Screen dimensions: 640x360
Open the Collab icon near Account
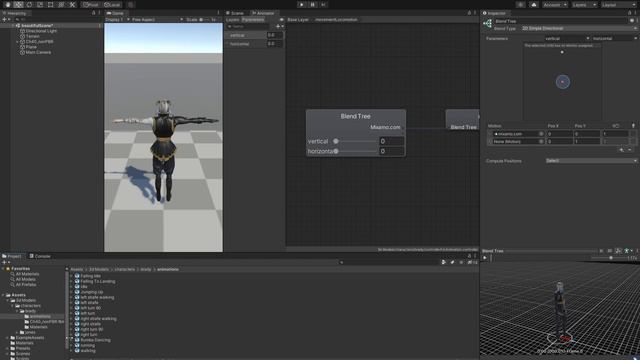[520, 4]
